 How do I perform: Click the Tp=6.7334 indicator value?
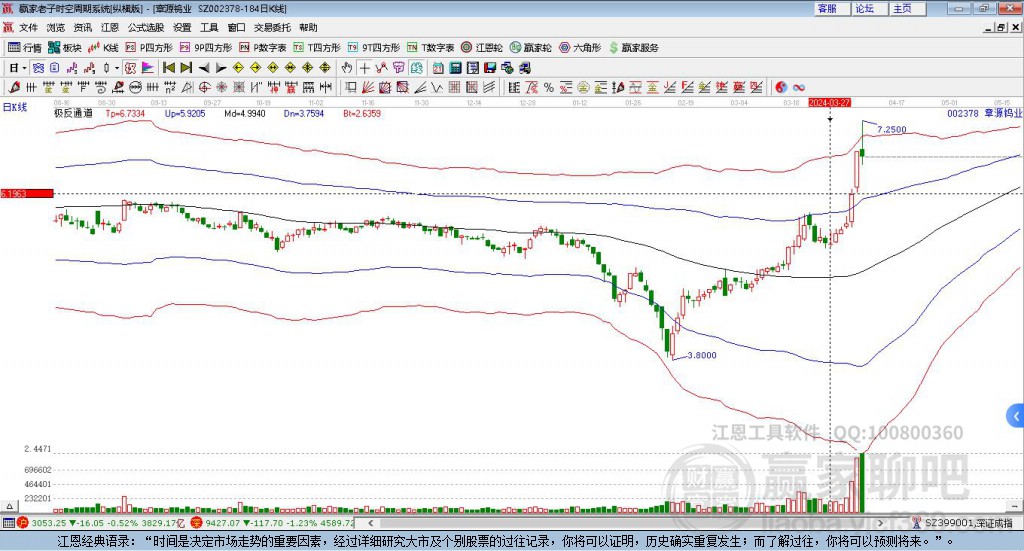[125, 114]
